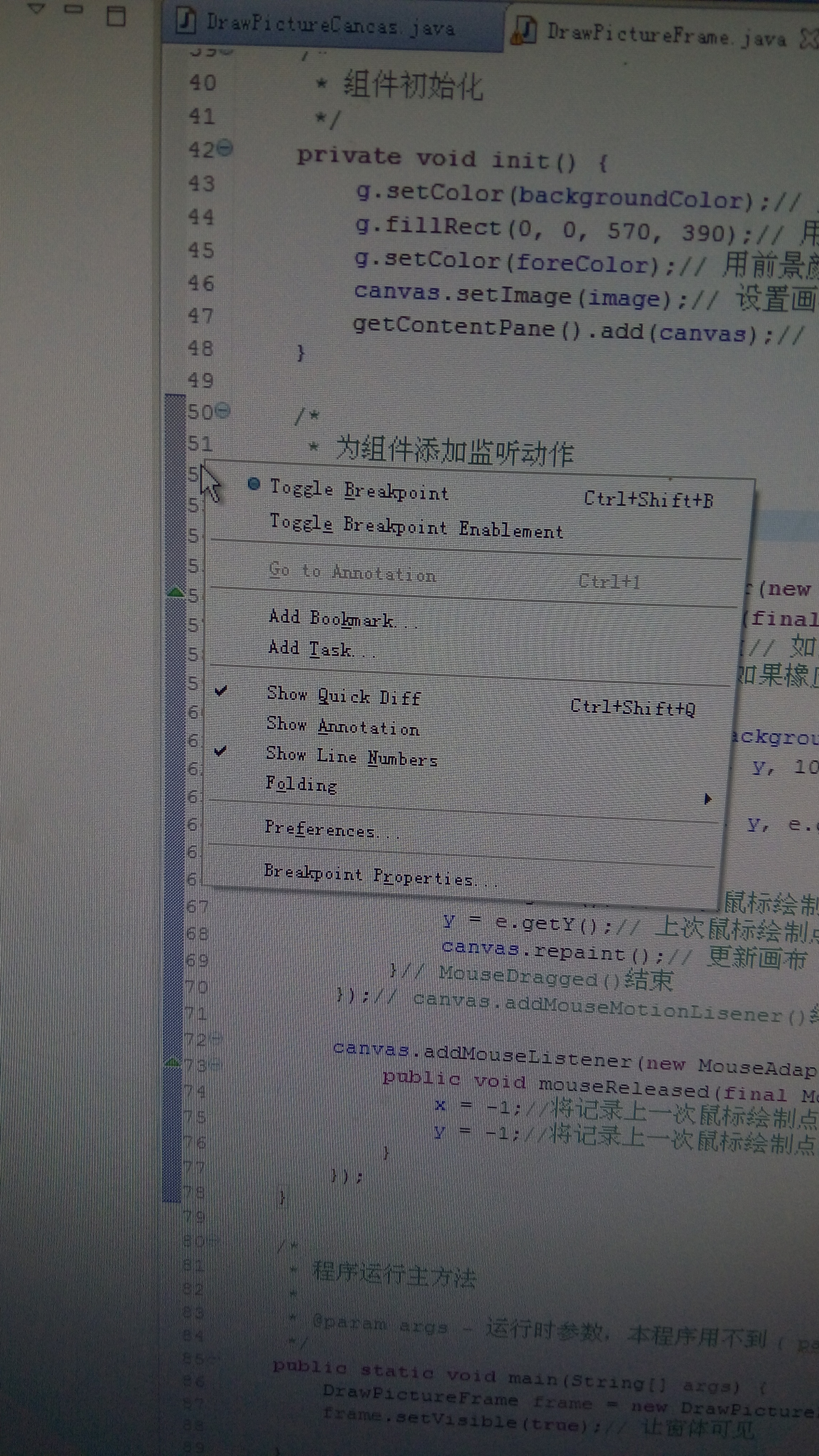Click 'public static void main' line
The height and width of the screenshot is (1456, 819).
pos(519,1377)
